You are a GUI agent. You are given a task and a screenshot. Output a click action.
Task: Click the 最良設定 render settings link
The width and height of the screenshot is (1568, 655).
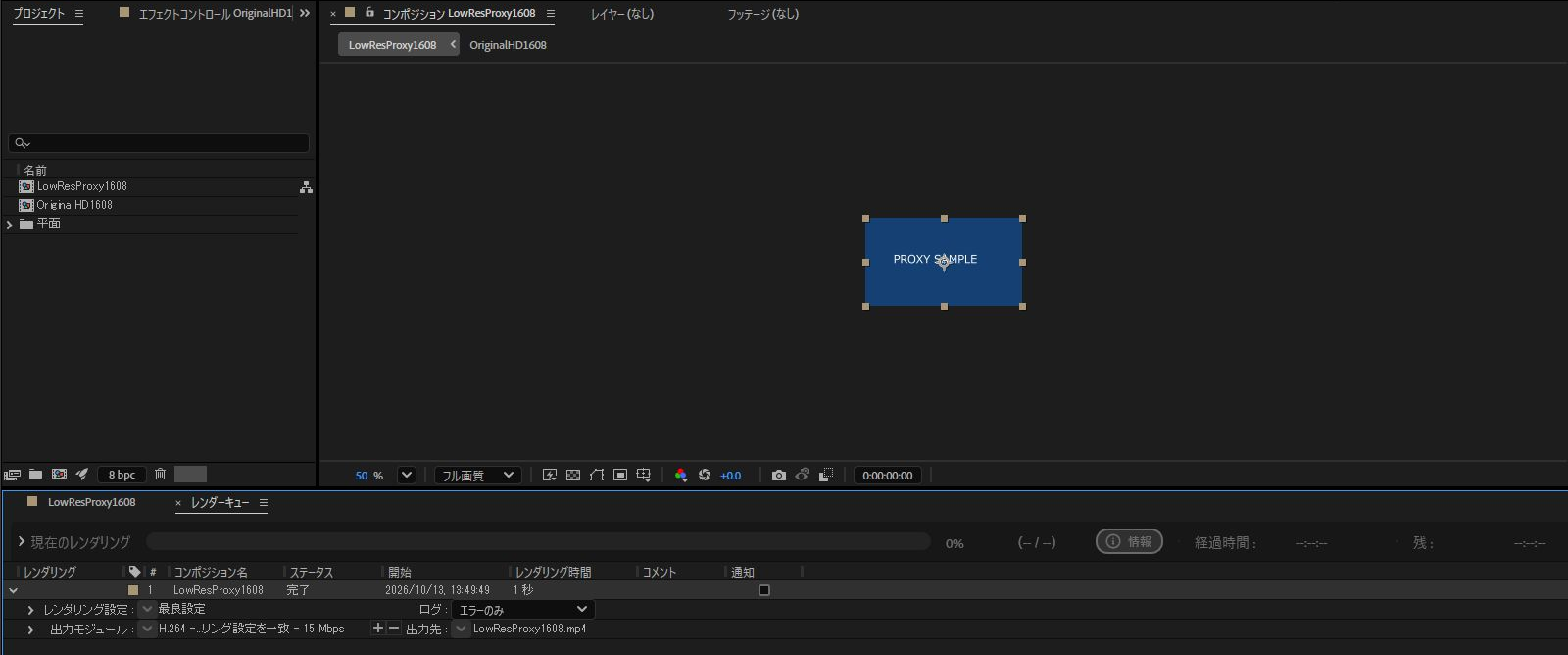click(181, 609)
